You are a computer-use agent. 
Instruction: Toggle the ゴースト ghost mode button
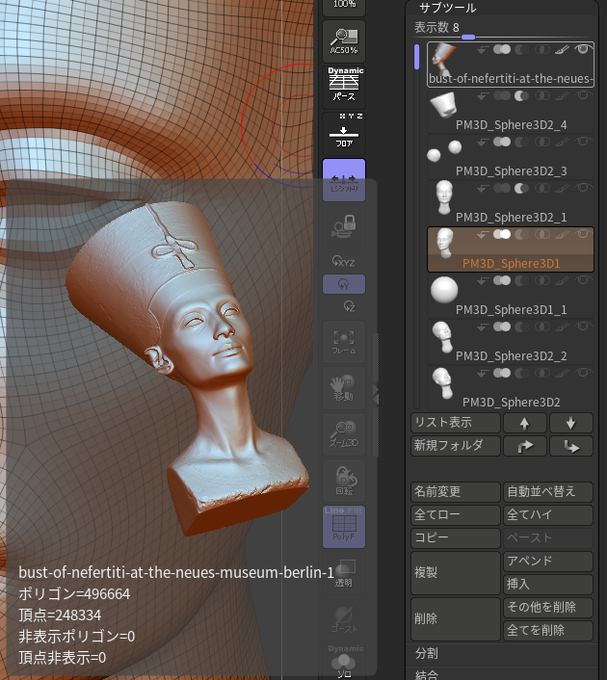click(344, 620)
